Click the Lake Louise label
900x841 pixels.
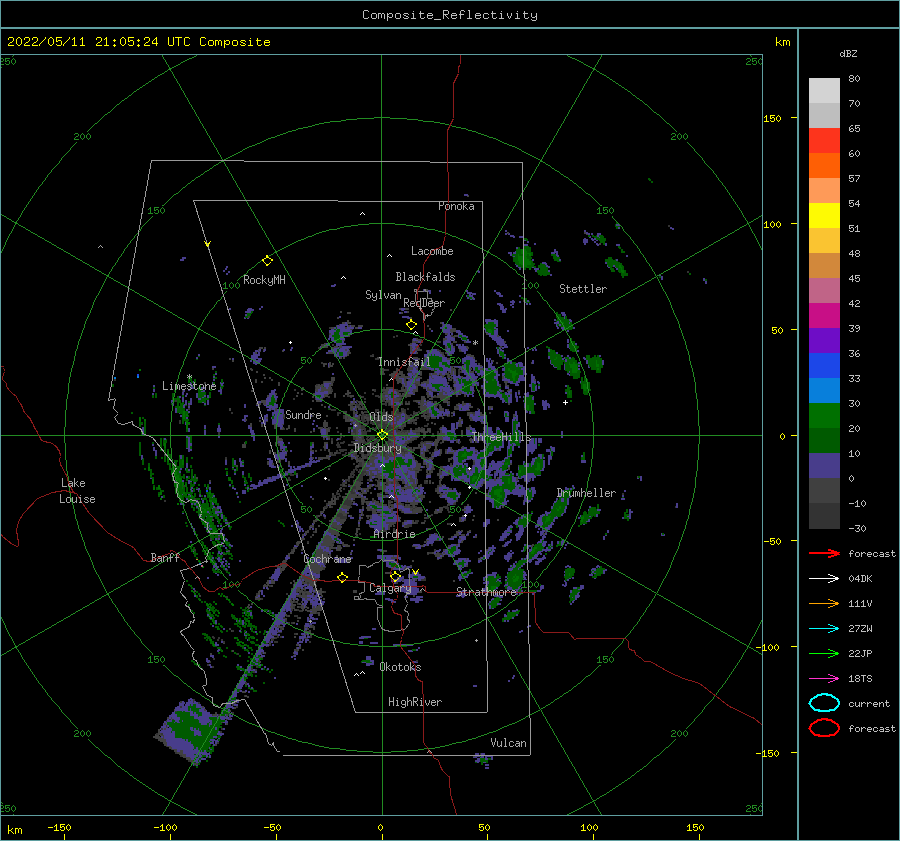coord(77,491)
